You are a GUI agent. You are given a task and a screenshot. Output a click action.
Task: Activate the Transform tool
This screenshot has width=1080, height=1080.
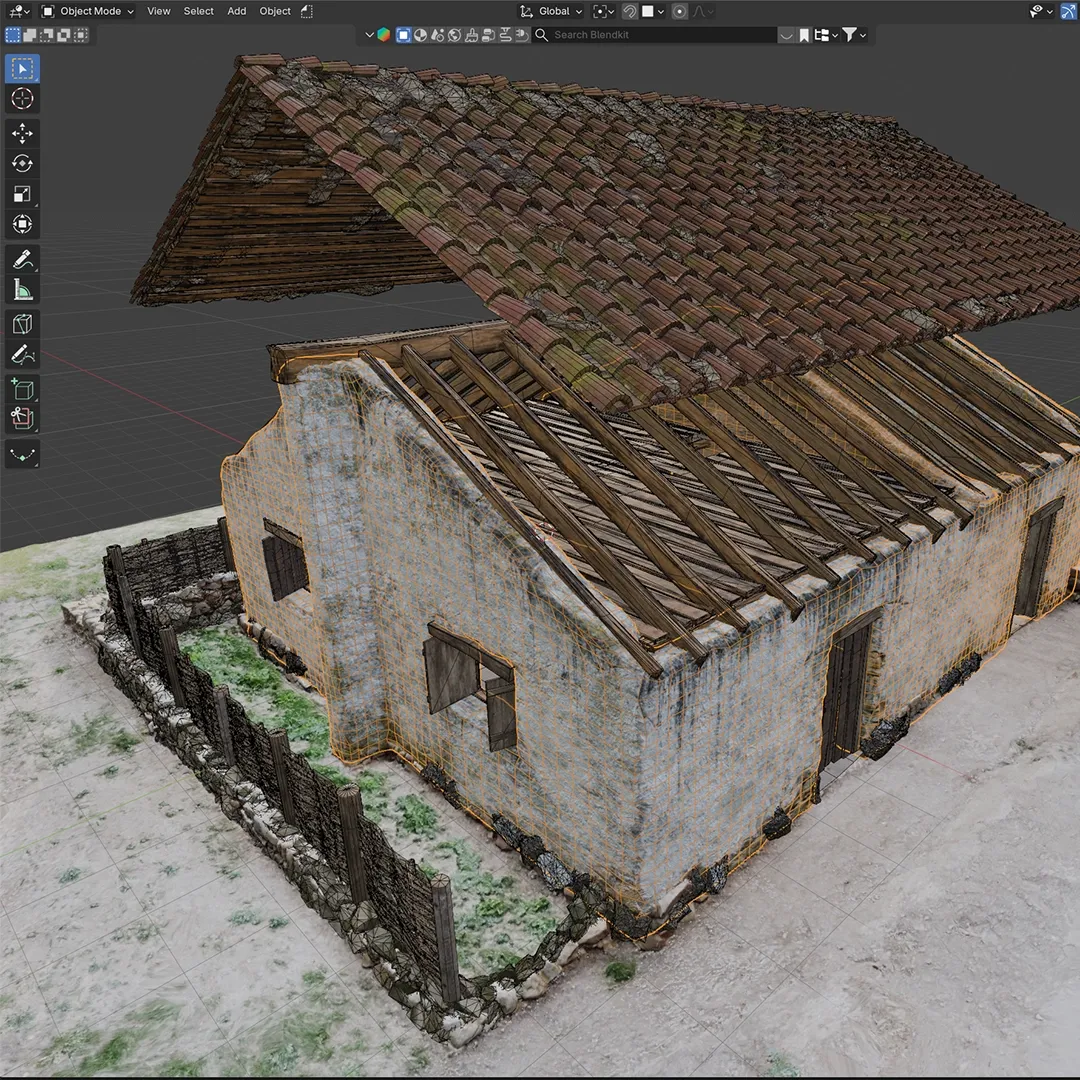[22, 224]
